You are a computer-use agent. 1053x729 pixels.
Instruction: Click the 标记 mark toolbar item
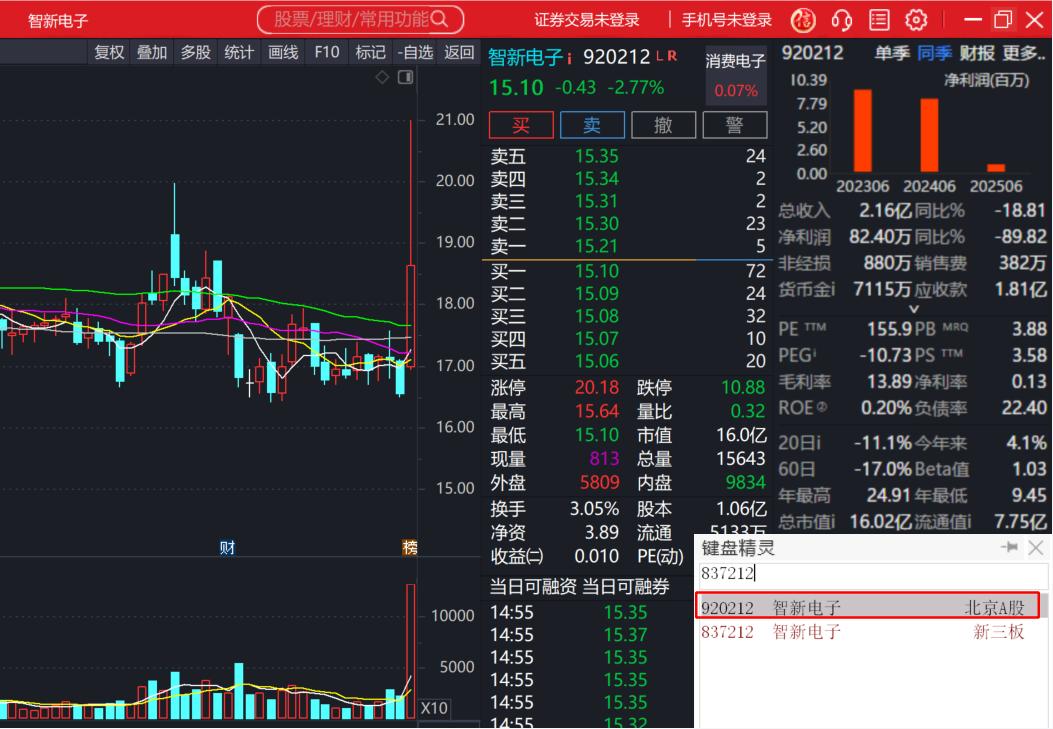pyautogui.click(x=371, y=52)
